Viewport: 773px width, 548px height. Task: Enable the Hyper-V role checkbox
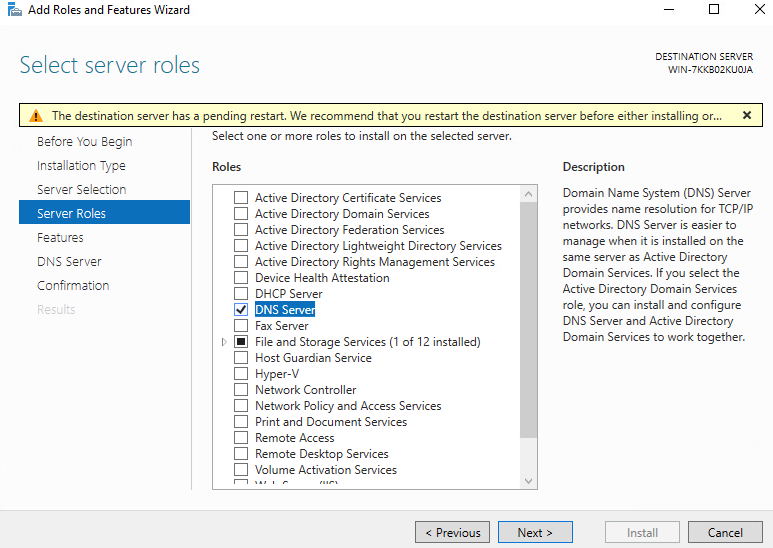point(241,374)
